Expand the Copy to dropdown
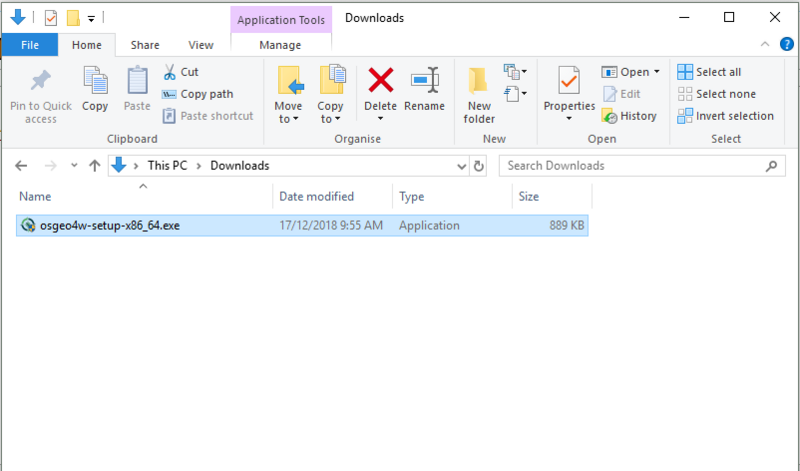800x471 pixels. tap(330, 119)
